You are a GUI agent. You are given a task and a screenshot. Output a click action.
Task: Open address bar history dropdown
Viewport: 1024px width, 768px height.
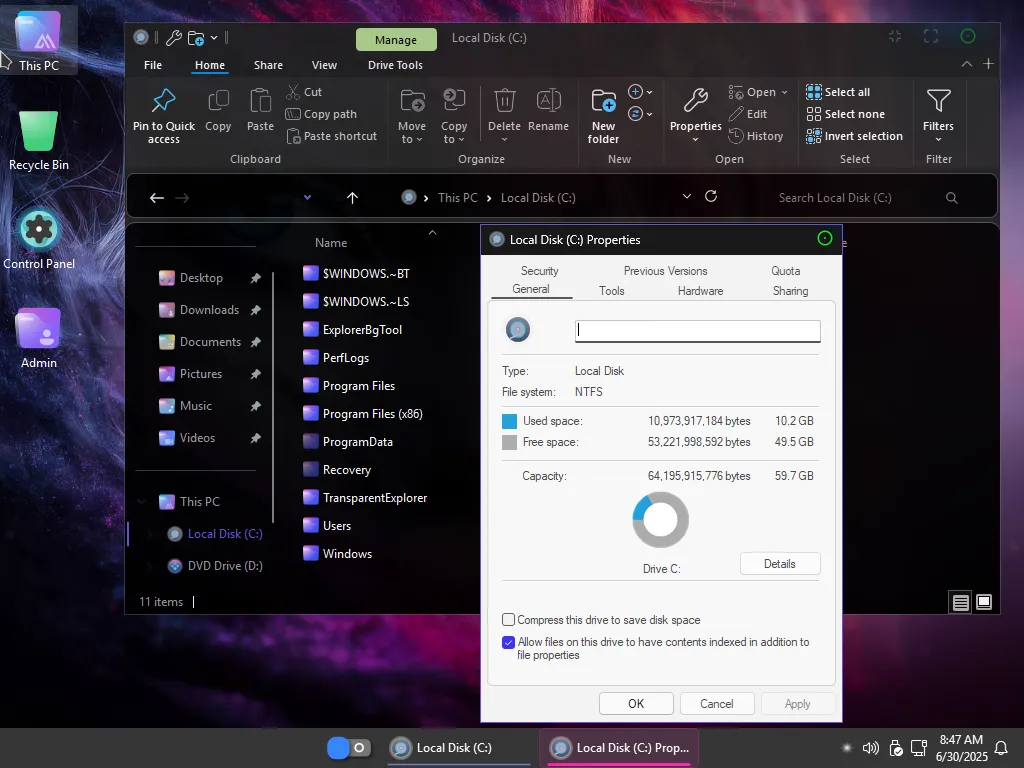[686, 196]
